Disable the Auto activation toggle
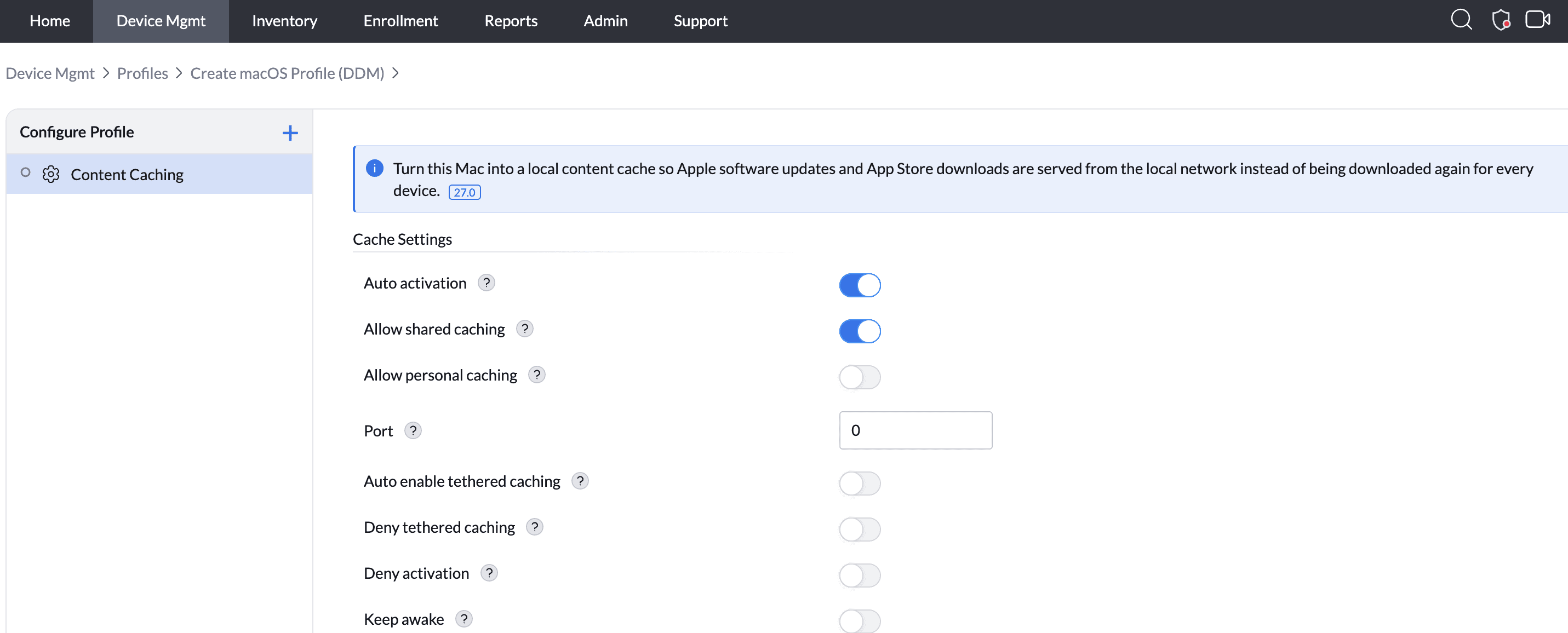1568x633 pixels. 860,285
